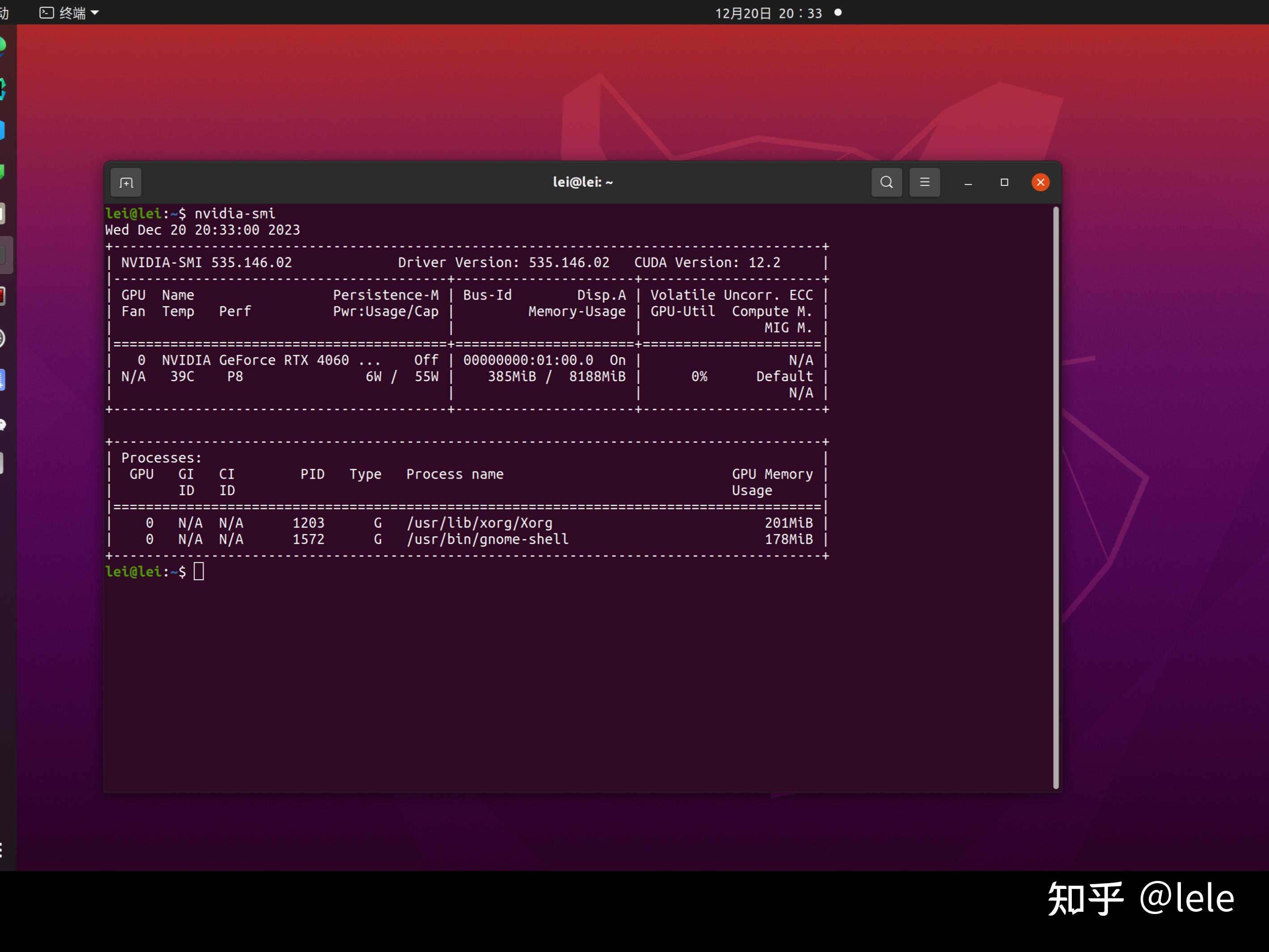Focus the terminal prompt after lei@lei:~$

point(199,572)
